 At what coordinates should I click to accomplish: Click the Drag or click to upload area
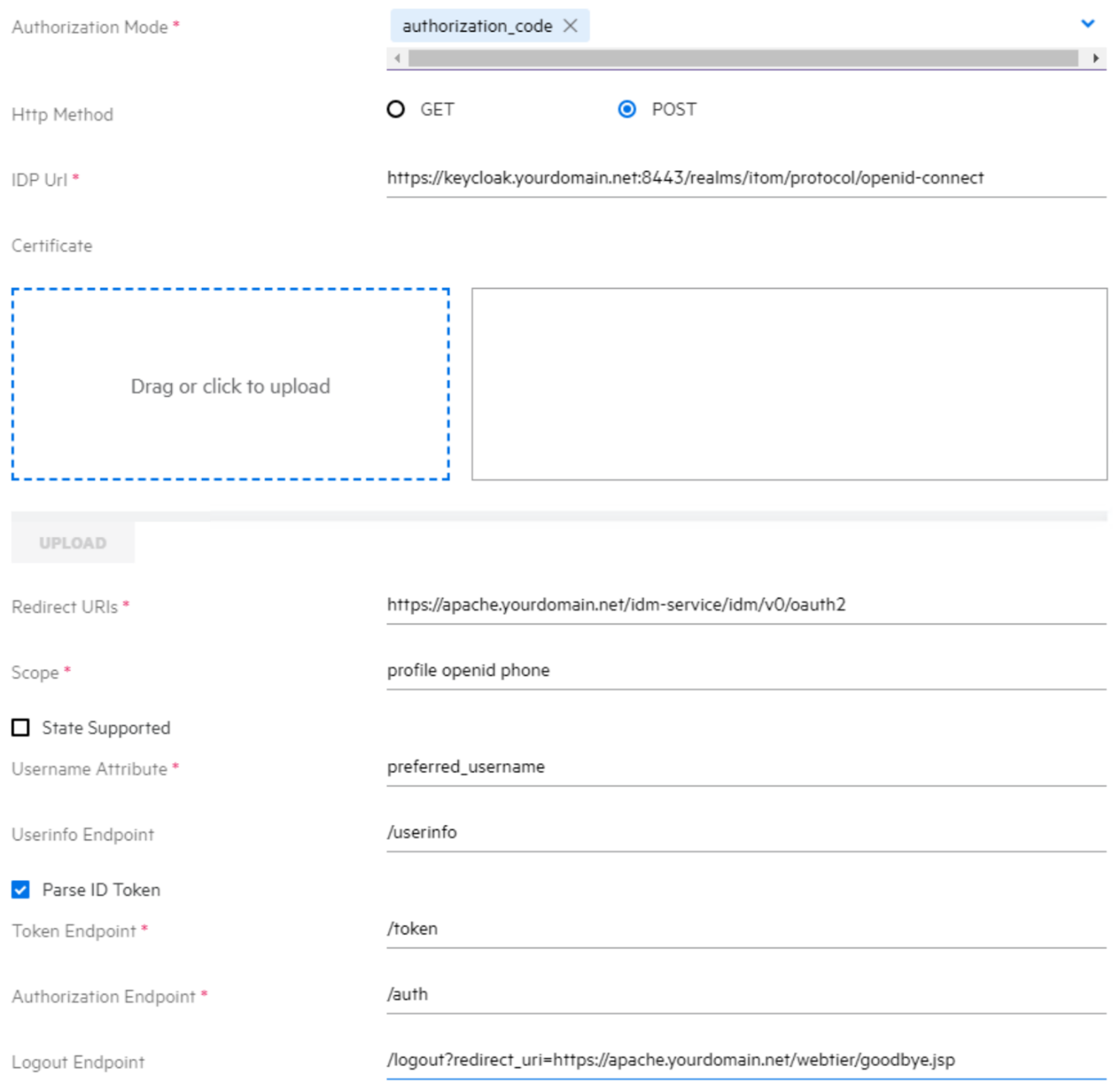(230, 386)
